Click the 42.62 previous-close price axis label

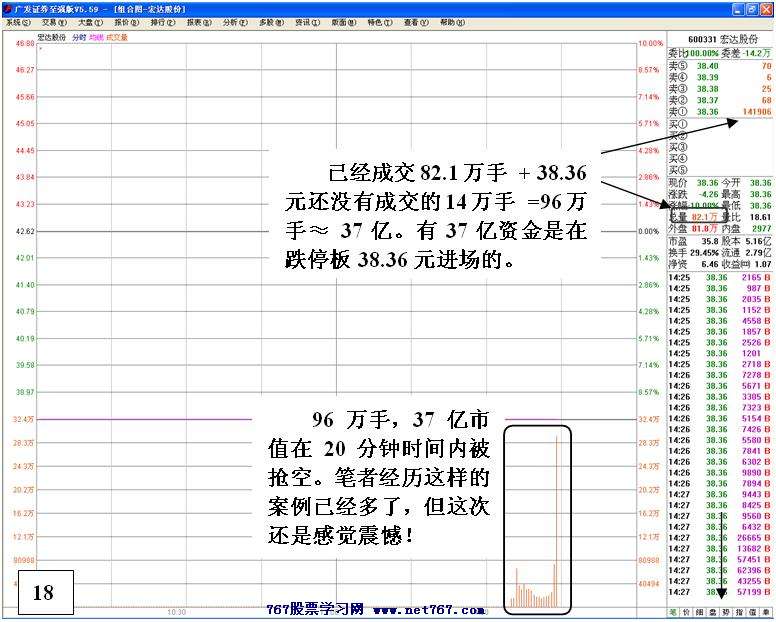click(x=25, y=231)
